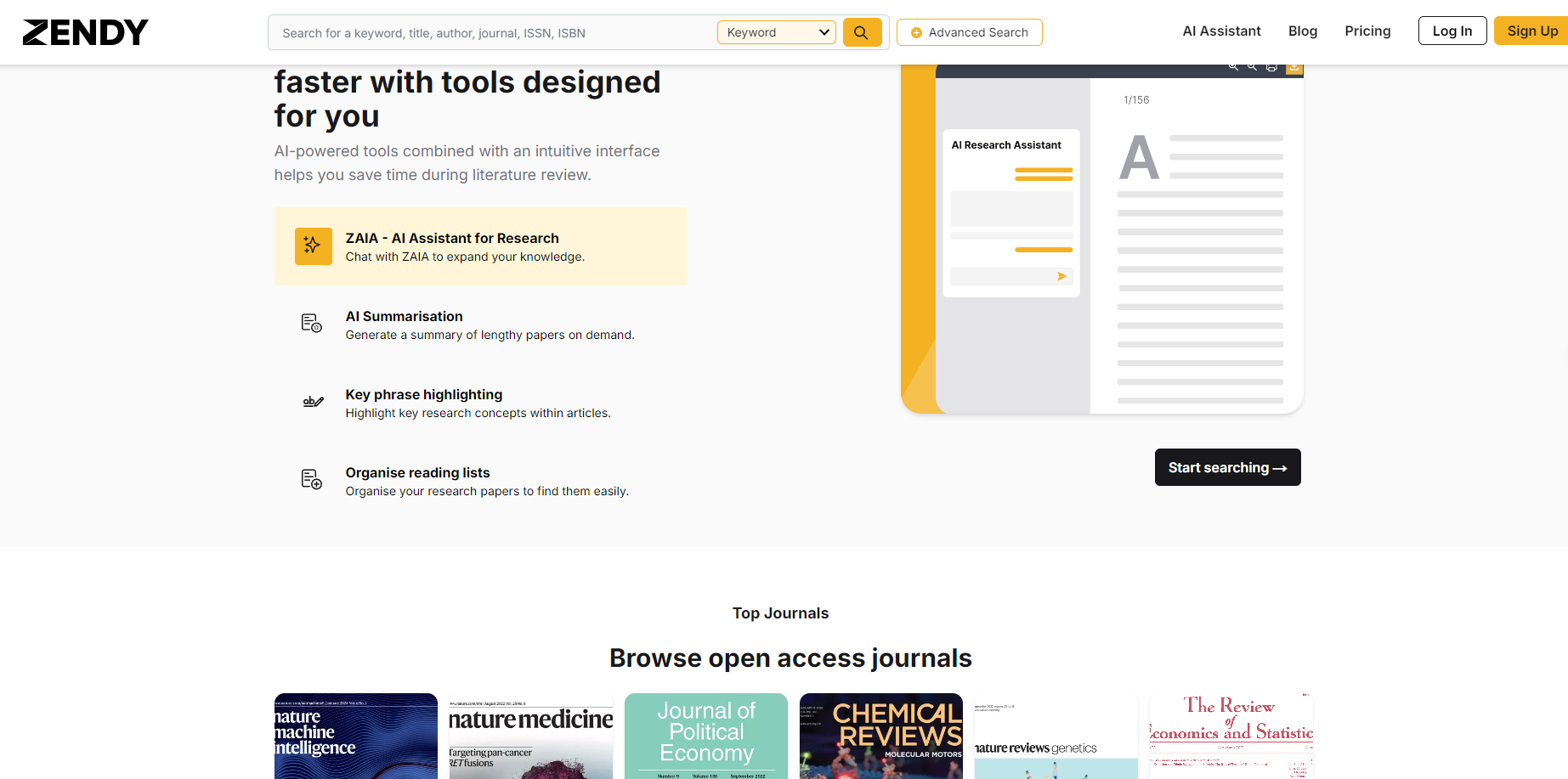Image resolution: width=1568 pixels, height=779 pixels.
Task: Open Advanced Search
Action: (x=969, y=32)
